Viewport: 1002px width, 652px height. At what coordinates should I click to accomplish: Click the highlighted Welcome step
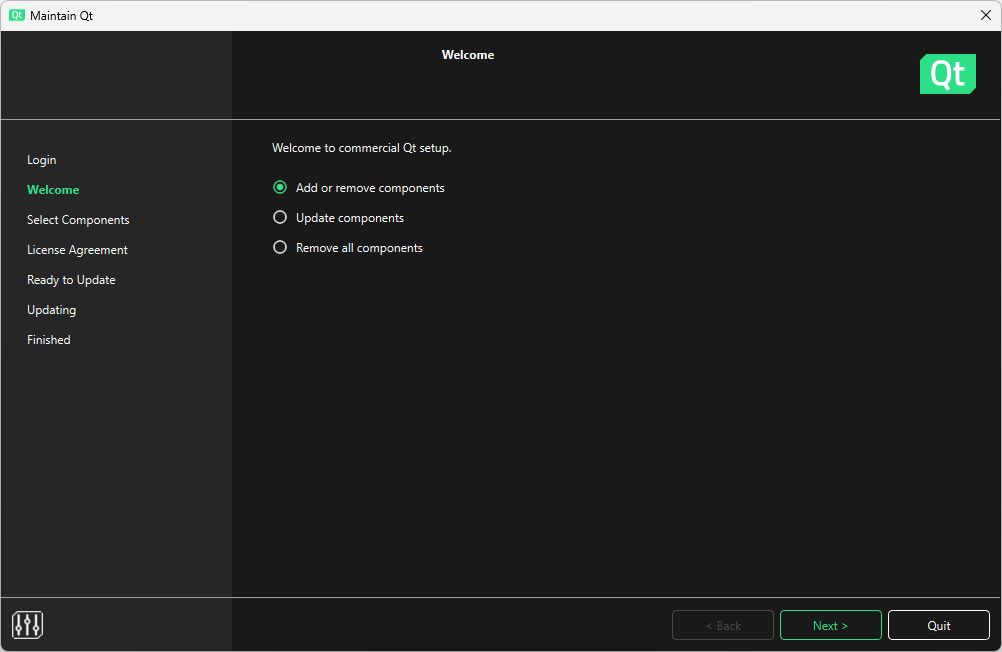53,189
